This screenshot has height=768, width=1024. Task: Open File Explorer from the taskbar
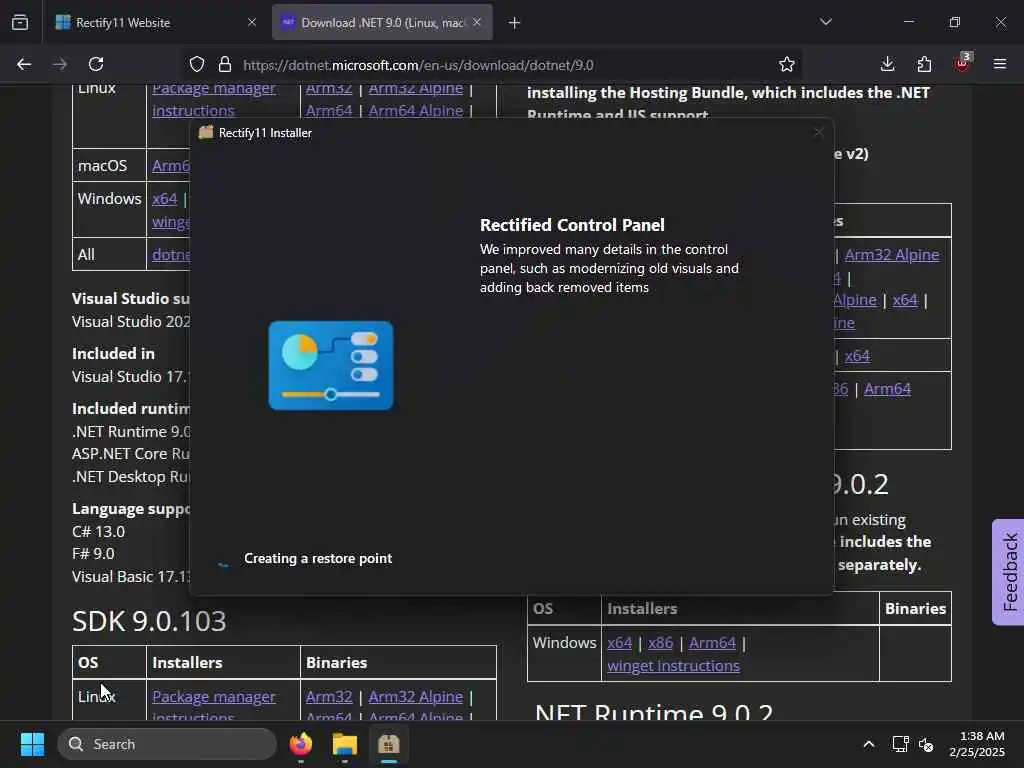click(x=344, y=744)
